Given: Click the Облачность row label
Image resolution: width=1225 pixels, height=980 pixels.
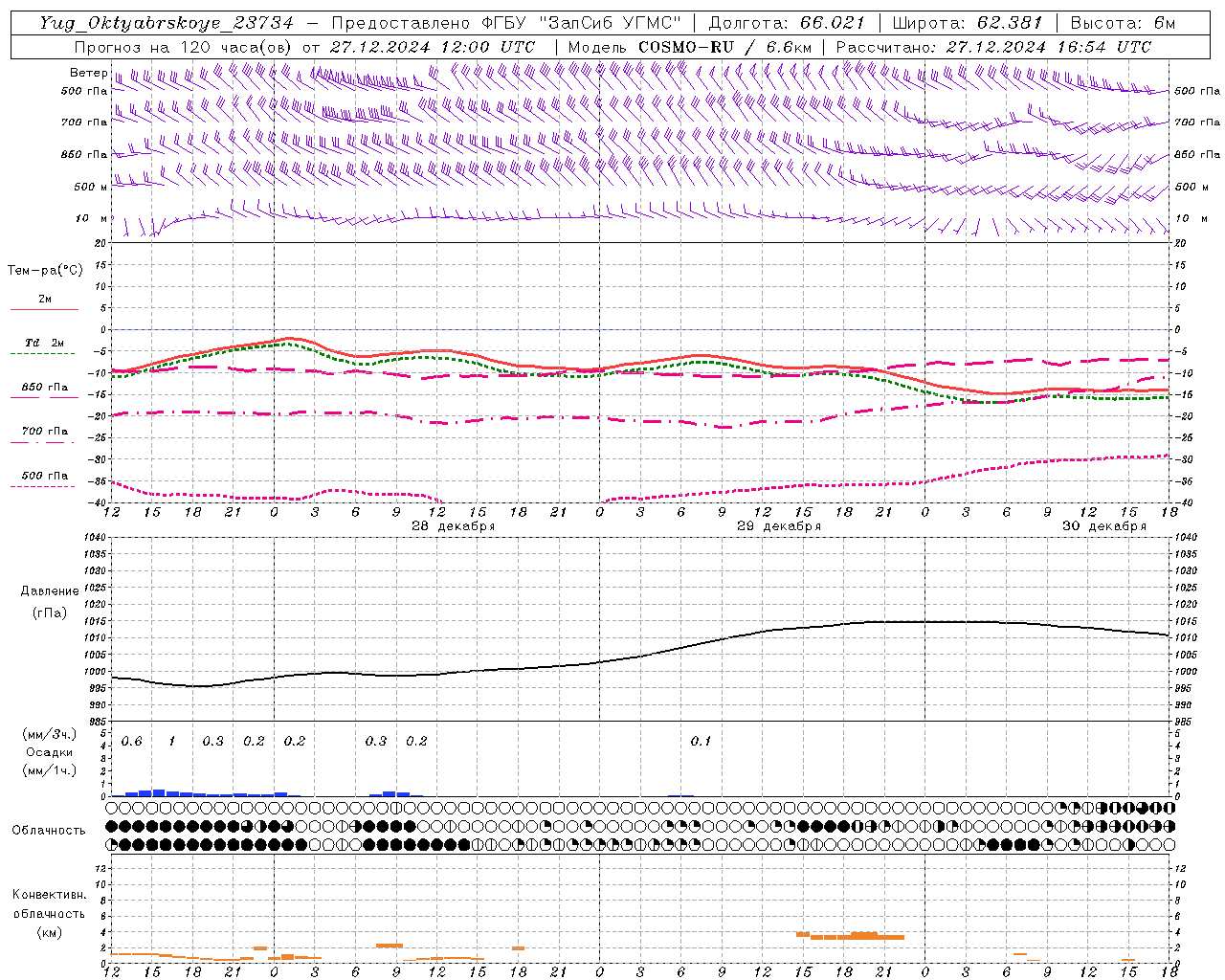Looking at the screenshot, I should tap(49, 831).
